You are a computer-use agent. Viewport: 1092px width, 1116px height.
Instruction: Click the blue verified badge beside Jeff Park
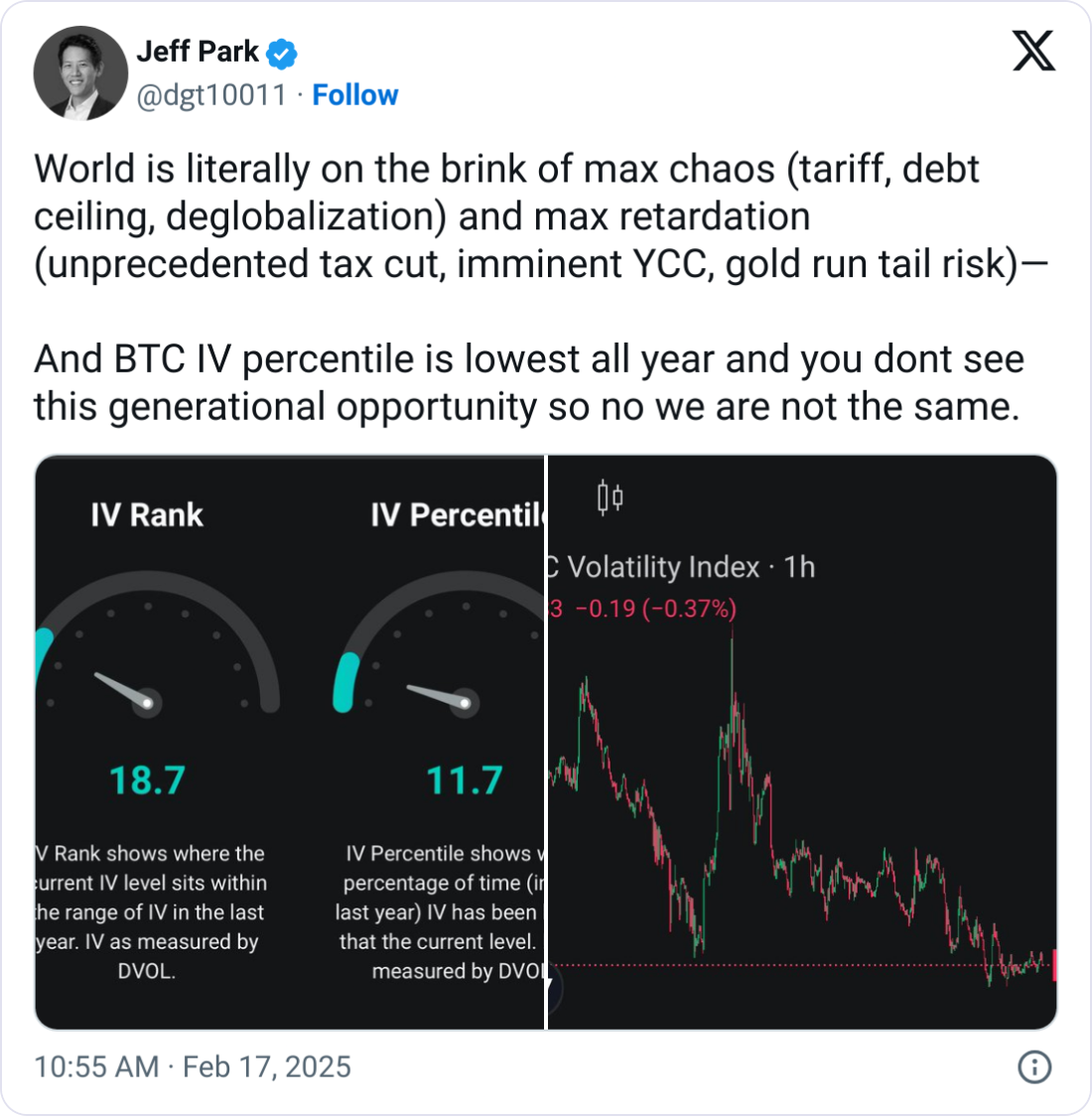click(x=282, y=53)
